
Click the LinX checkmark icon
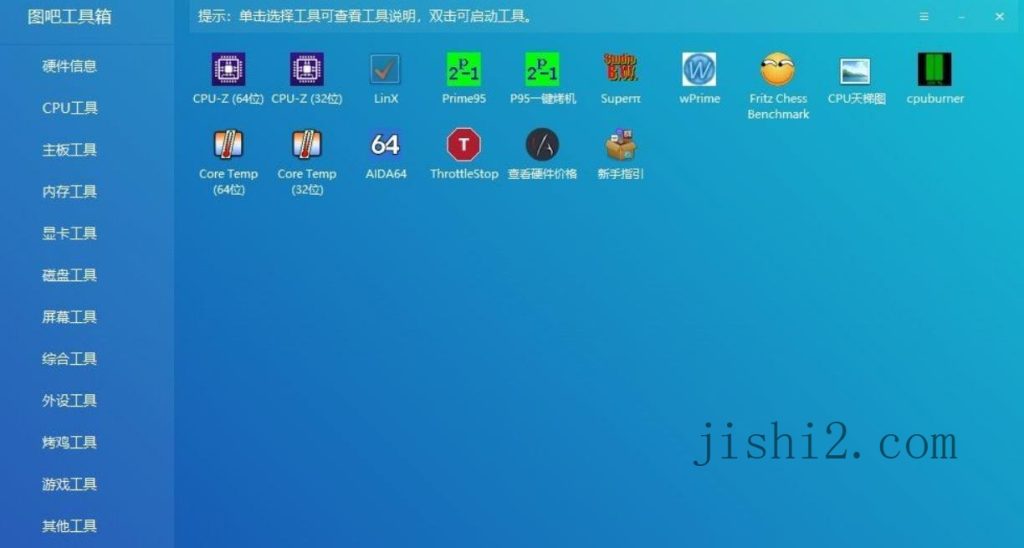[x=385, y=69]
